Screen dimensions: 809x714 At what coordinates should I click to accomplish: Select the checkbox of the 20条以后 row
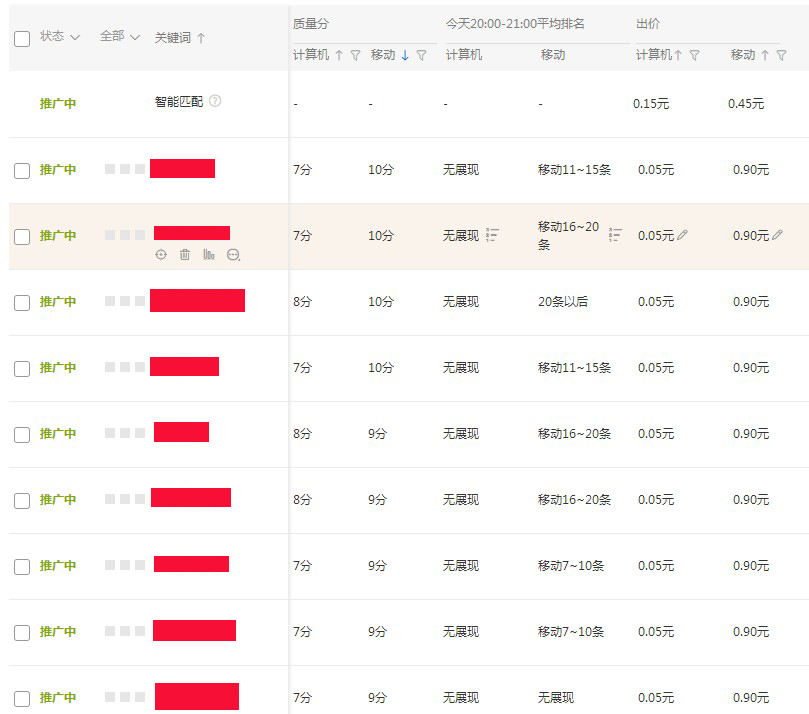(22, 303)
